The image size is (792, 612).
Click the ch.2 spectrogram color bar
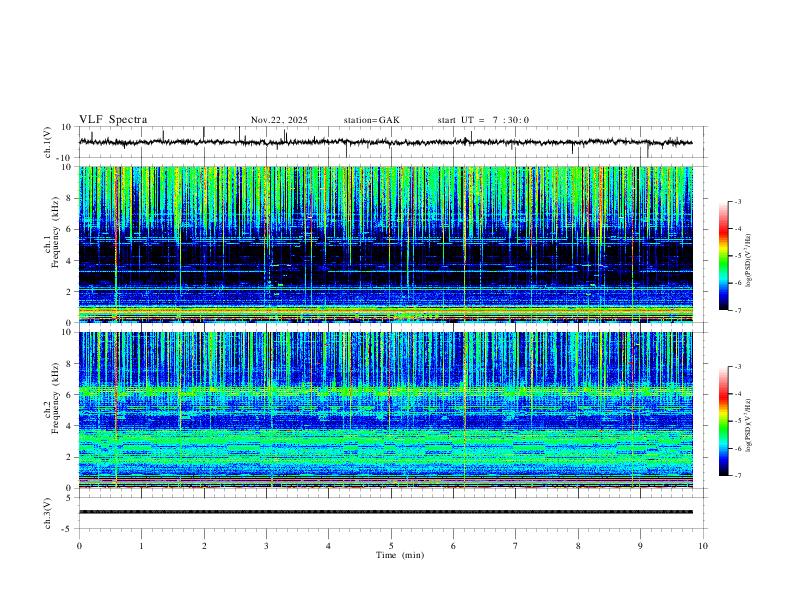click(723, 421)
